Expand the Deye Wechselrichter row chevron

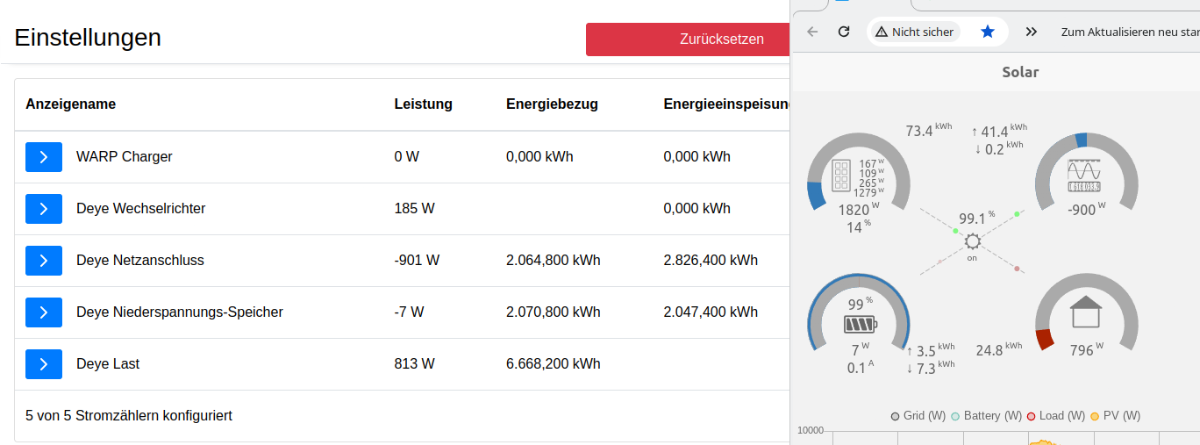tap(44, 208)
